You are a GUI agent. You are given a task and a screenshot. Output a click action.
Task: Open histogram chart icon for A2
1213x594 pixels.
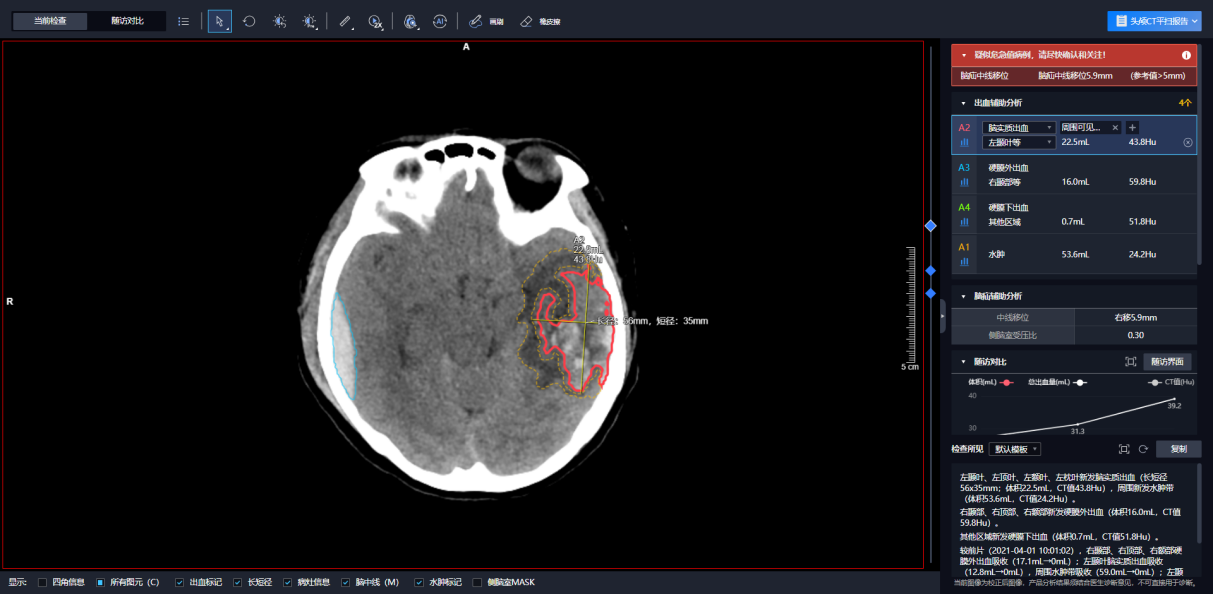(x=965, y=143)
